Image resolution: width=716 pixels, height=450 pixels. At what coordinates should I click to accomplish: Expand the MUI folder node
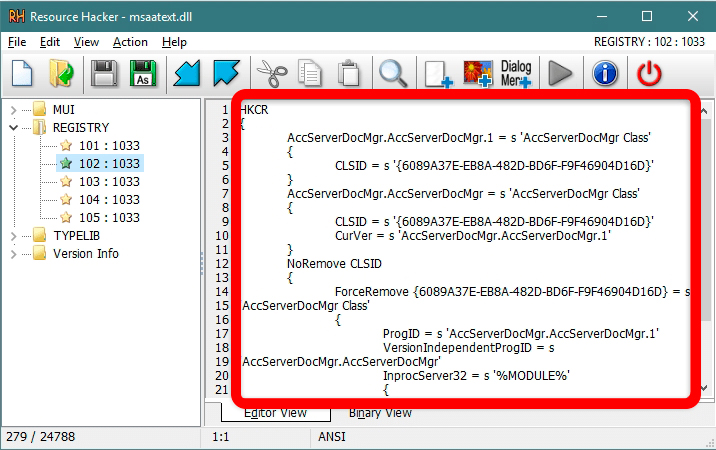13,110
